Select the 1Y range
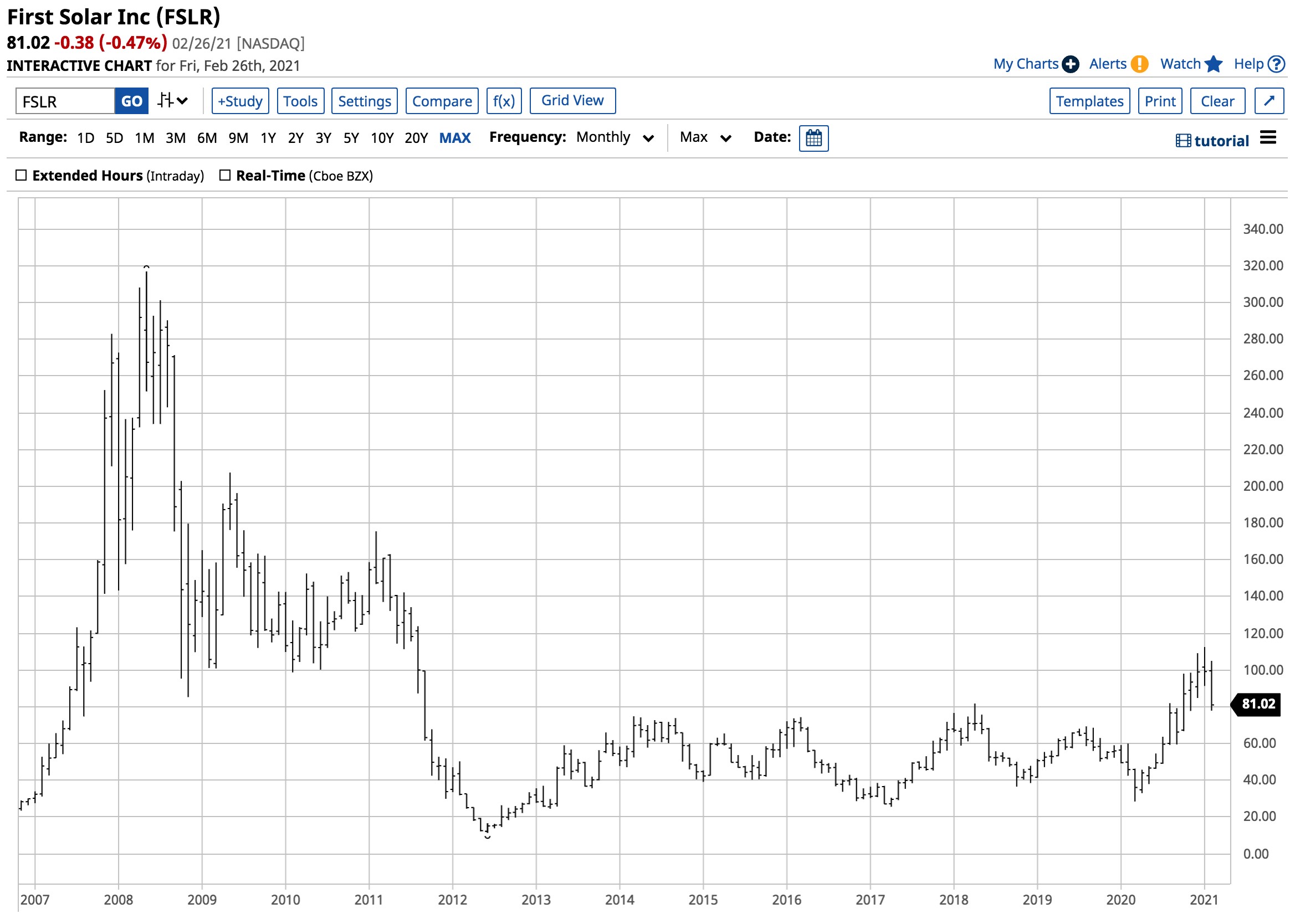The width and height of the screenshot is (1300, 924). pyautogui.click(x=268, y=138)
